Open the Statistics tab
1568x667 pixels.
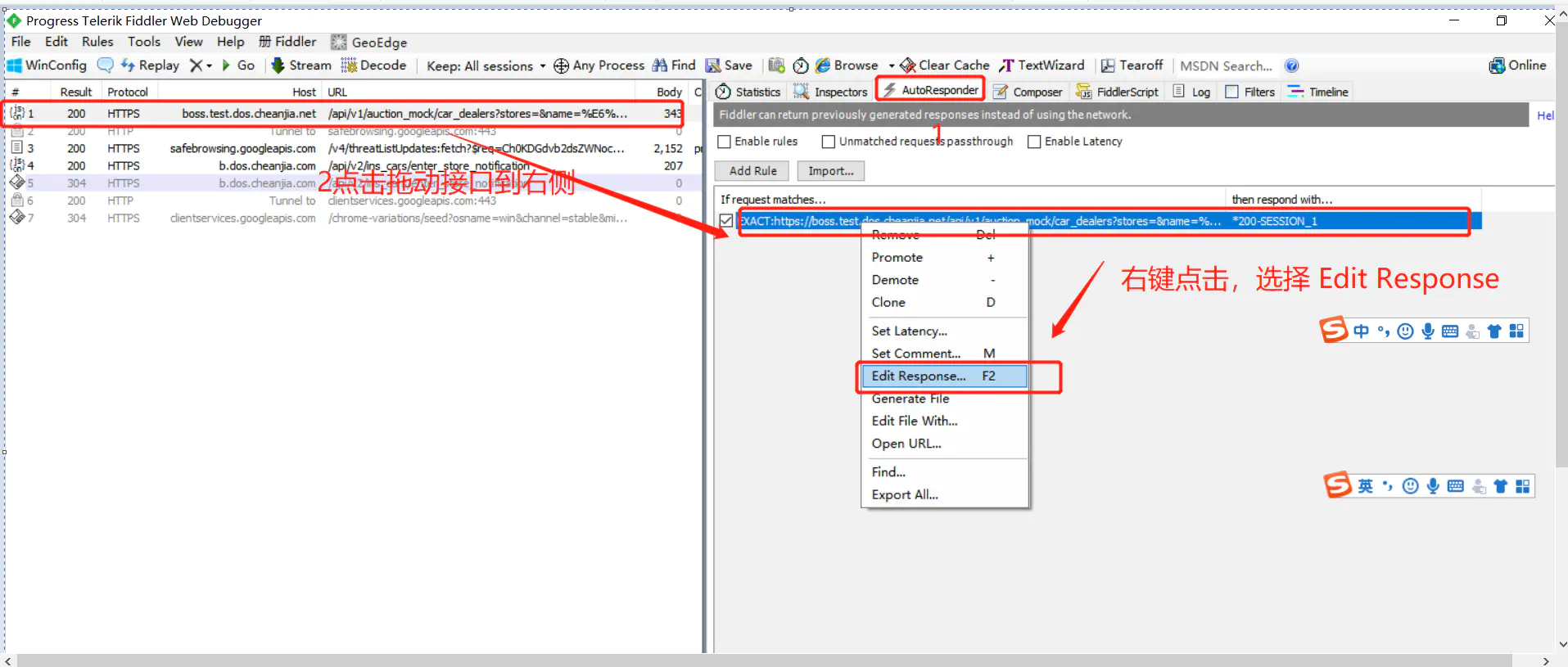[x=748, y=92]
